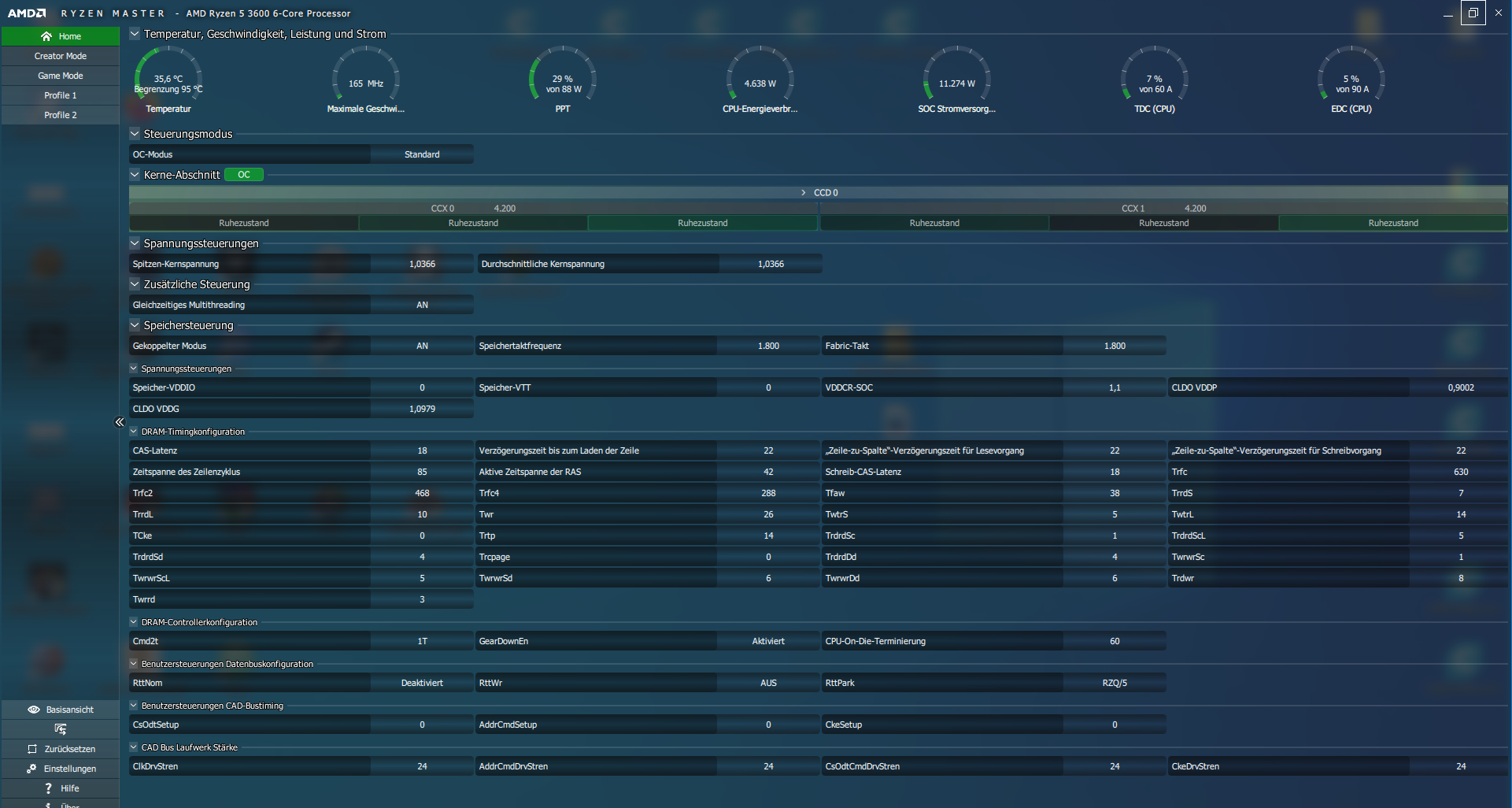
Task: Select the Profile 1 tab
Action: click(61, 95)
